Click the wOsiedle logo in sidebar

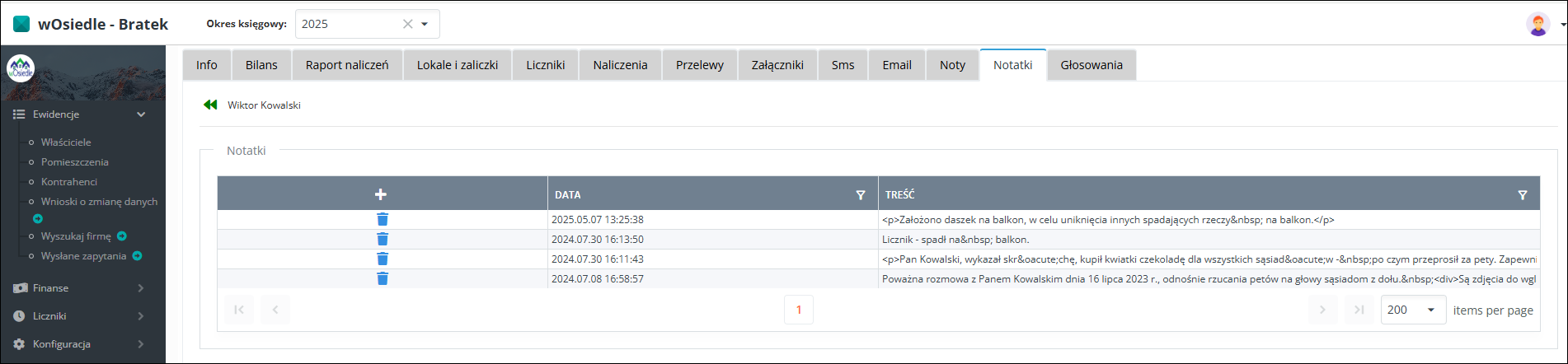(x=21, y=68)
